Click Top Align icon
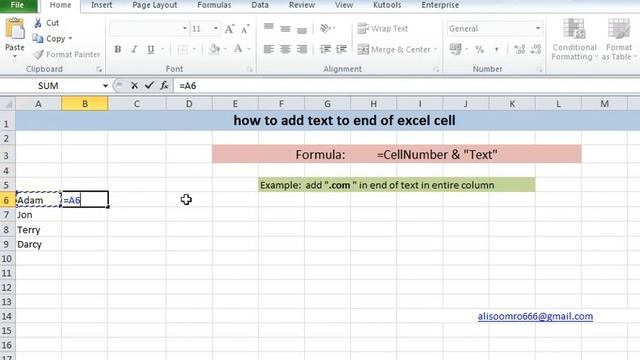This screenshot has height=360, width=640. pos(269,28)
